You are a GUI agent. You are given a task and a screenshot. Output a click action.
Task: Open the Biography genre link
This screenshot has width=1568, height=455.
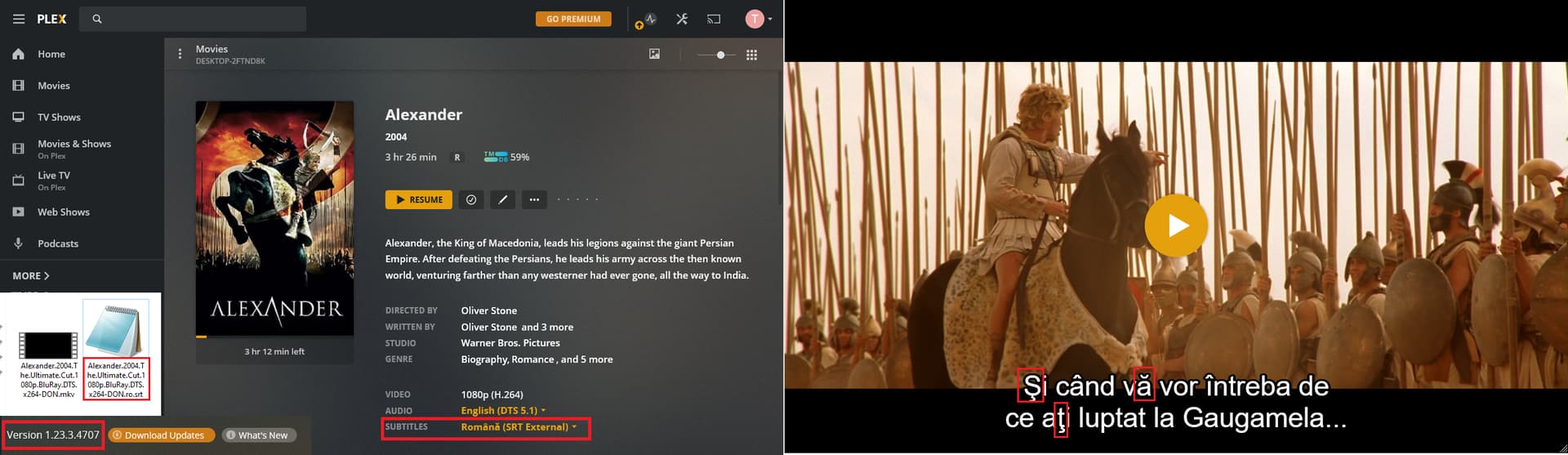[484, 359]
